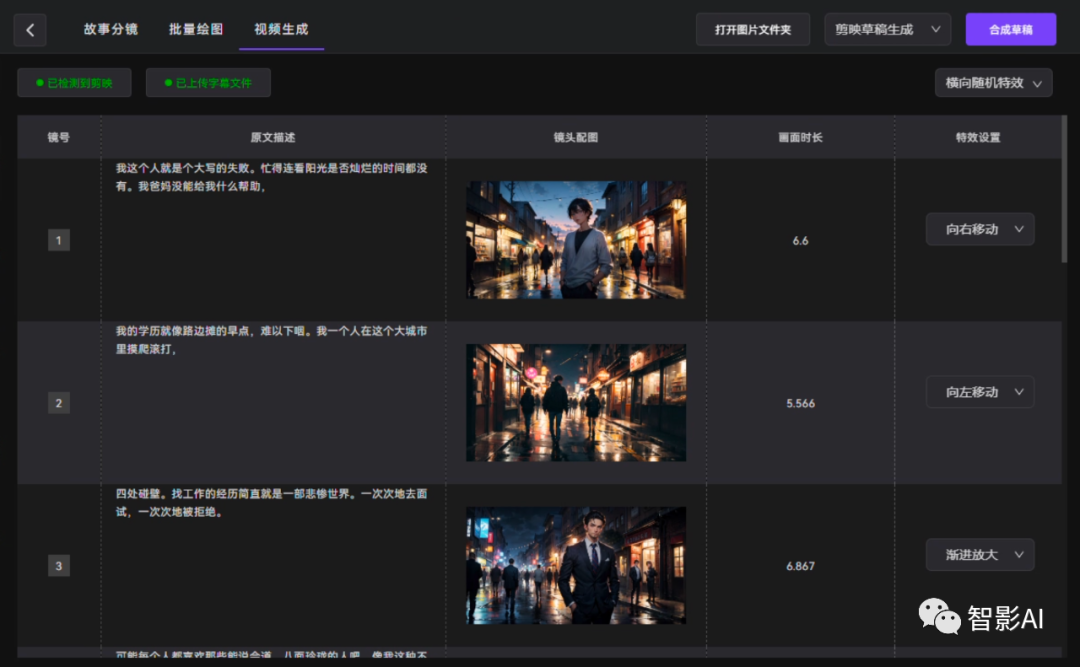
Task: Click the shot number 3 badge
Action: point(59,565)
